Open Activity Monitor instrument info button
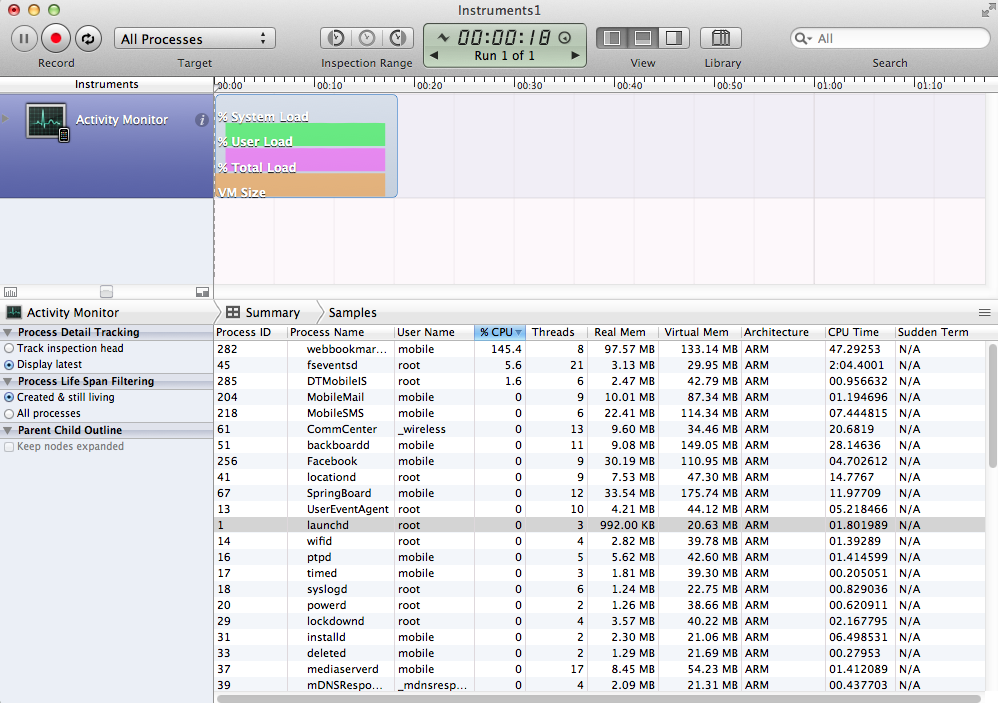The width and height of the screenshot is (998, 703). point(202,120)
